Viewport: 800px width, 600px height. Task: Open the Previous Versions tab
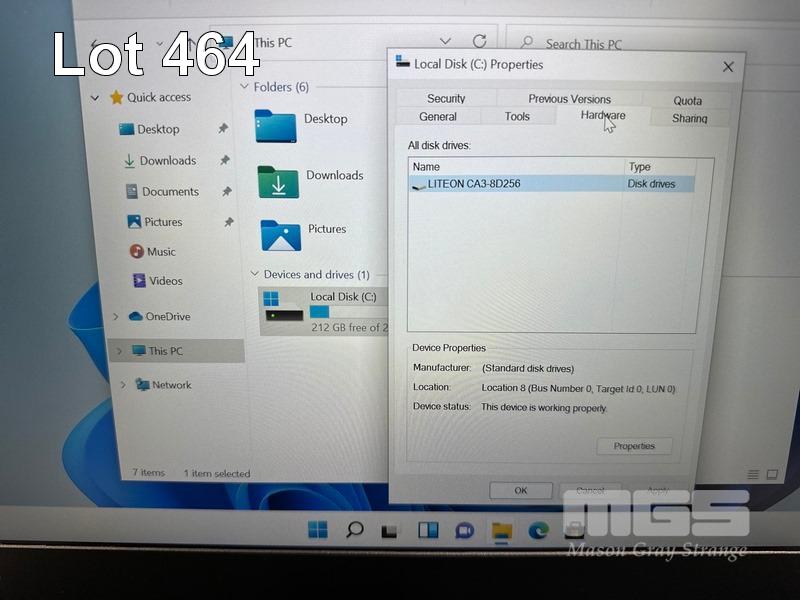point(569,98)
